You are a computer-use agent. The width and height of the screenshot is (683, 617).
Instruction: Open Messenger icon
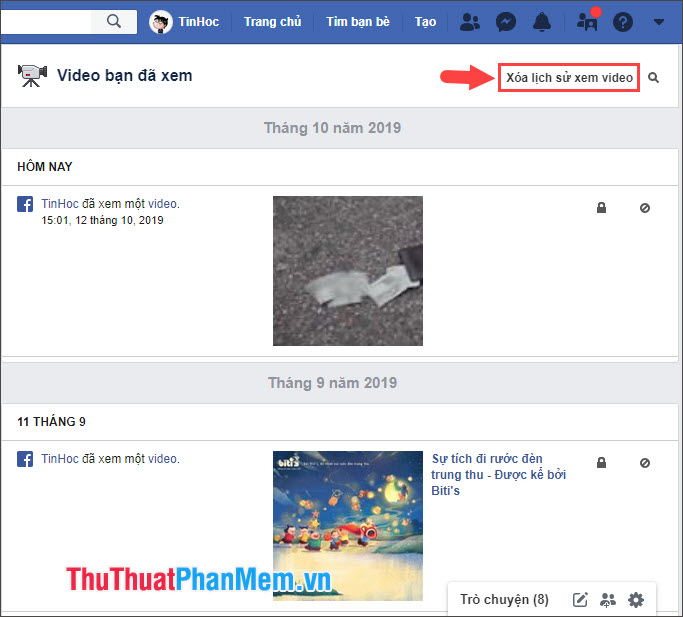click(x=506, y=22)
